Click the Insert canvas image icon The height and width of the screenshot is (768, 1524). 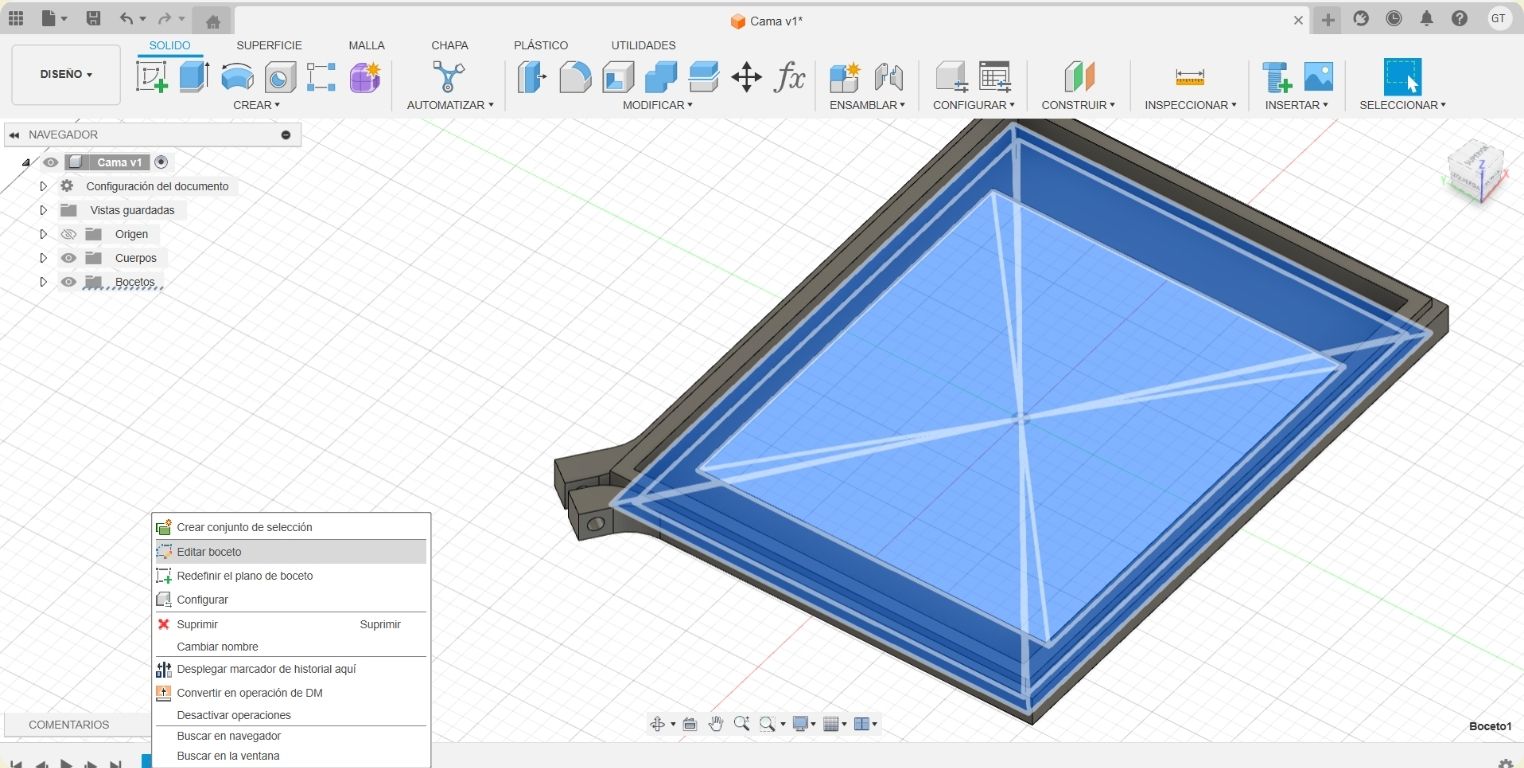pyautogui.click(x=1318, y=77)
